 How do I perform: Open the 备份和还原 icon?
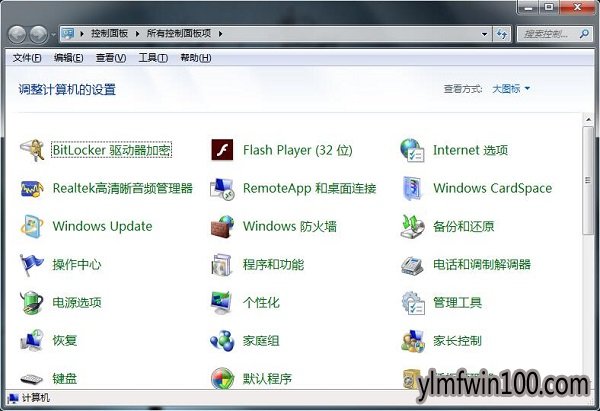tap(412, 226)
